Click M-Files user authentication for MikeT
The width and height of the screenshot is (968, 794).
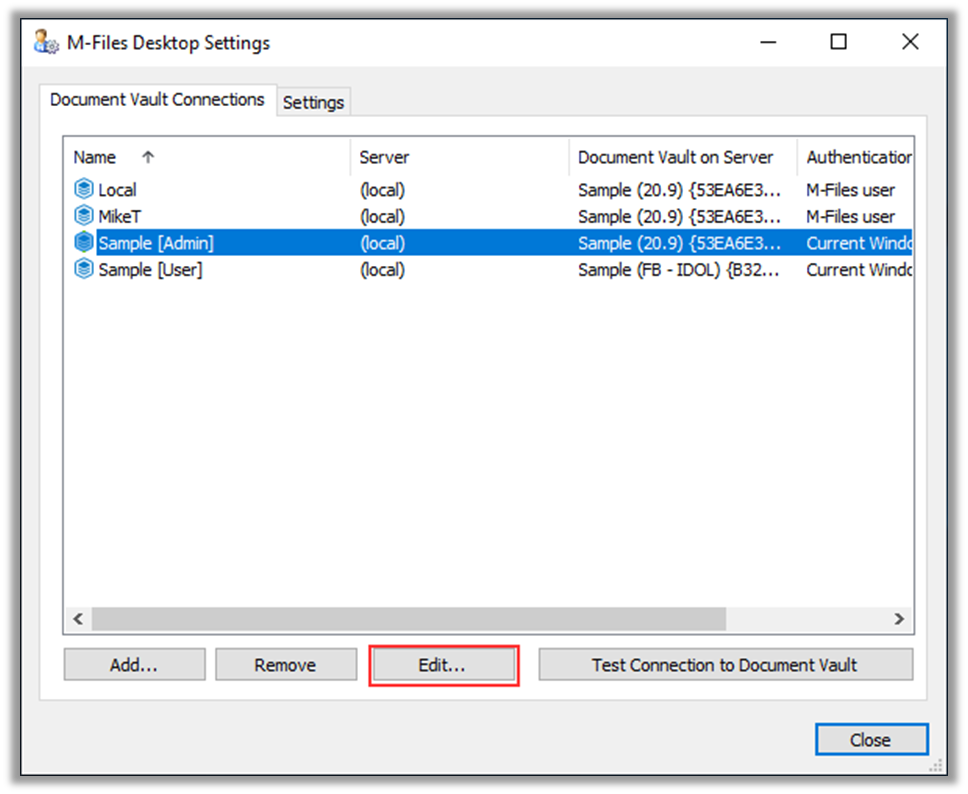(850, 217)
